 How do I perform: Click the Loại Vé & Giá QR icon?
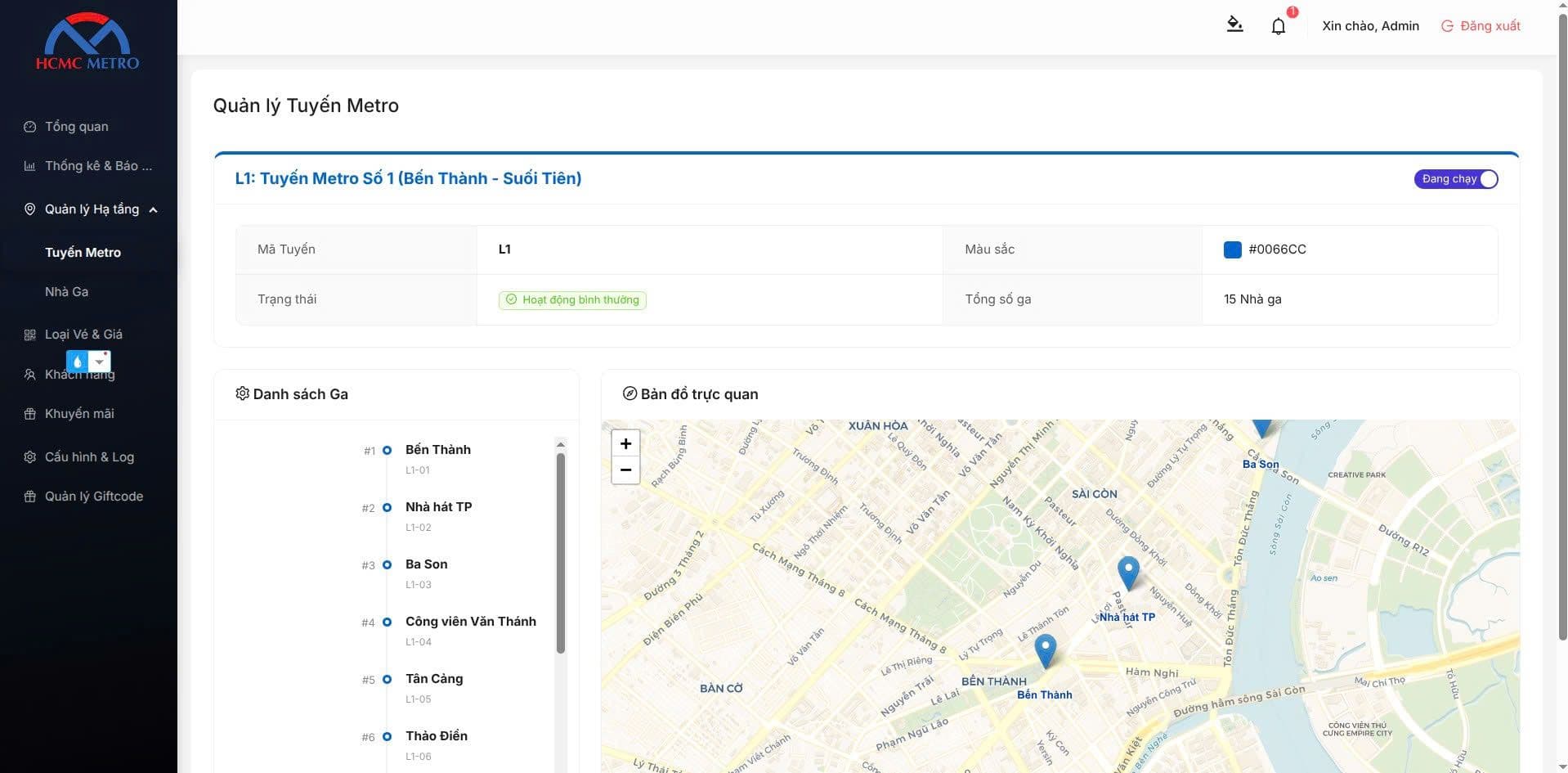pos(30,335)
